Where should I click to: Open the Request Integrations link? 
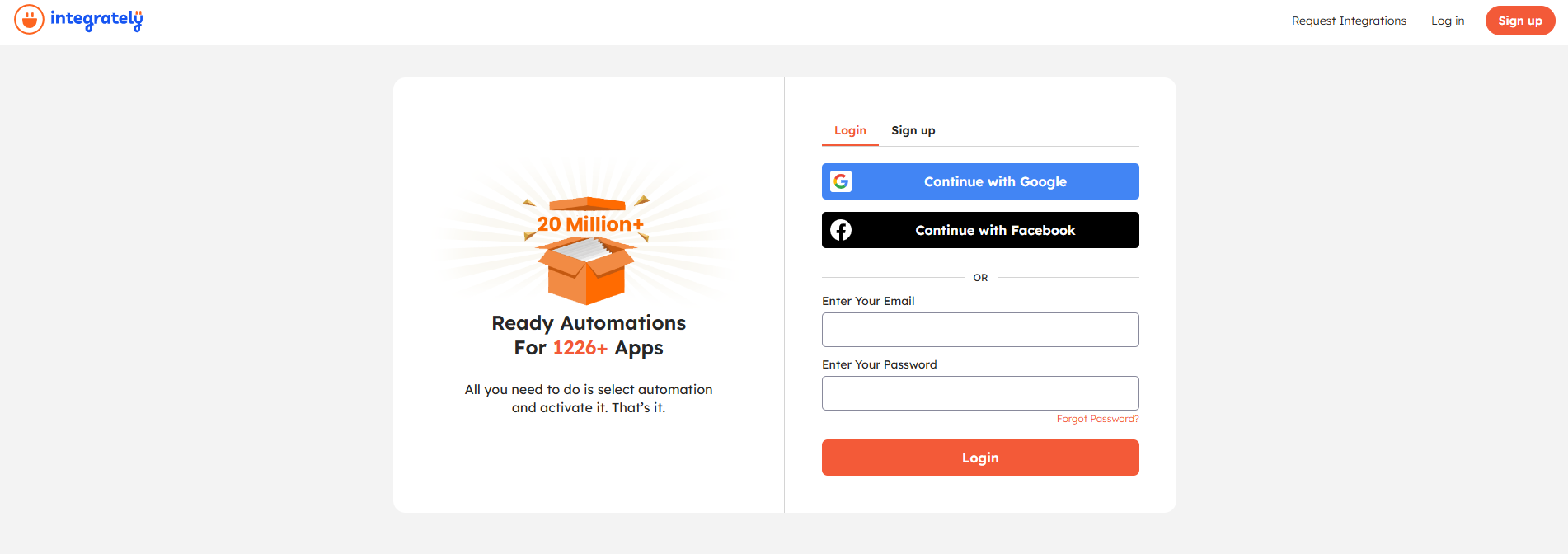(1349, 21)
